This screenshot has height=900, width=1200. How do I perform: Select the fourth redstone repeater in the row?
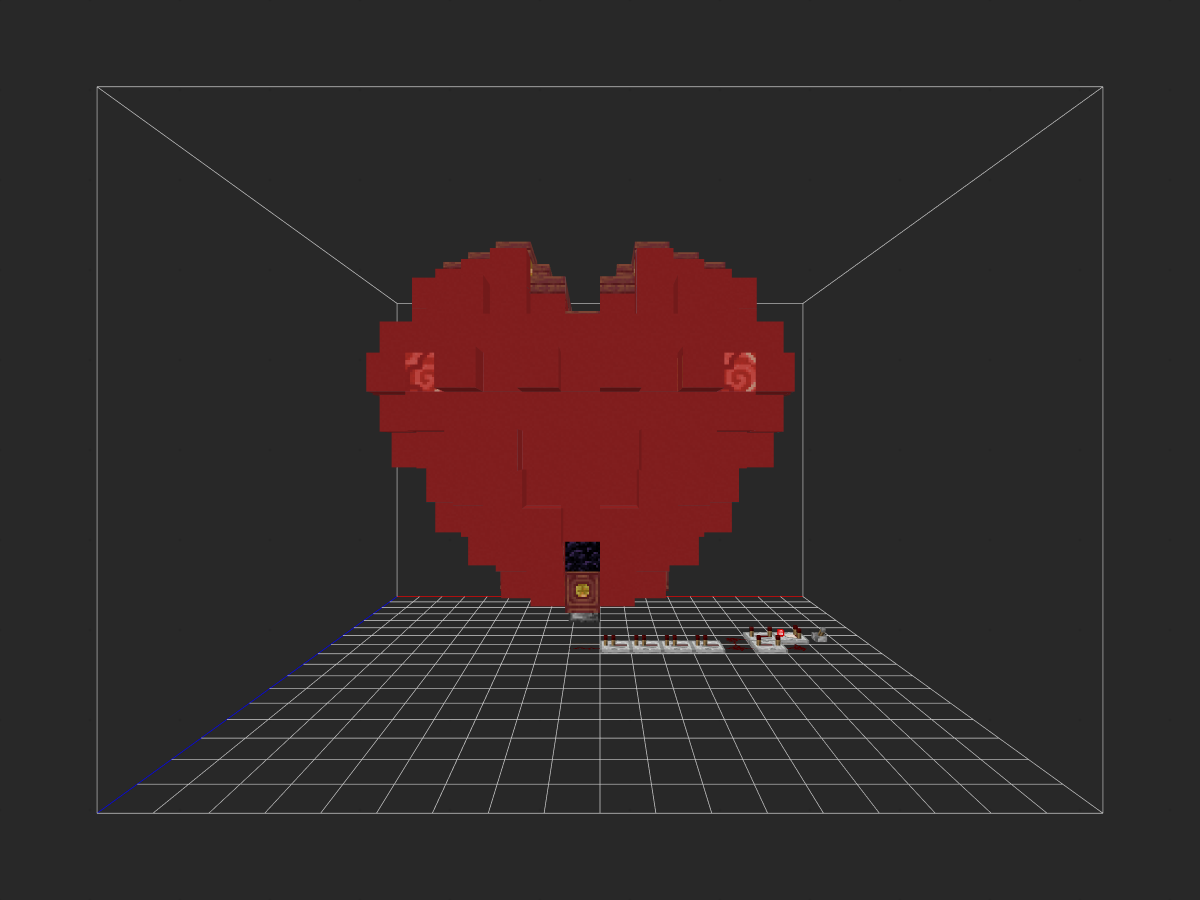coord(709,644)
